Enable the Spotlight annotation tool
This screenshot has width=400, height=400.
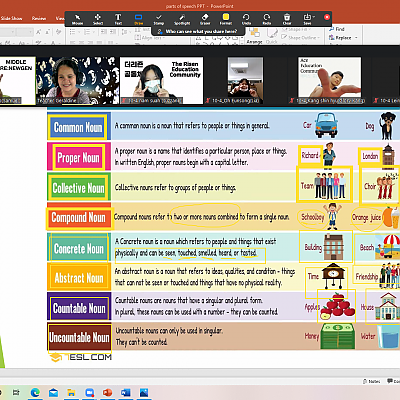pyautogui.click(x=182, y=19)
